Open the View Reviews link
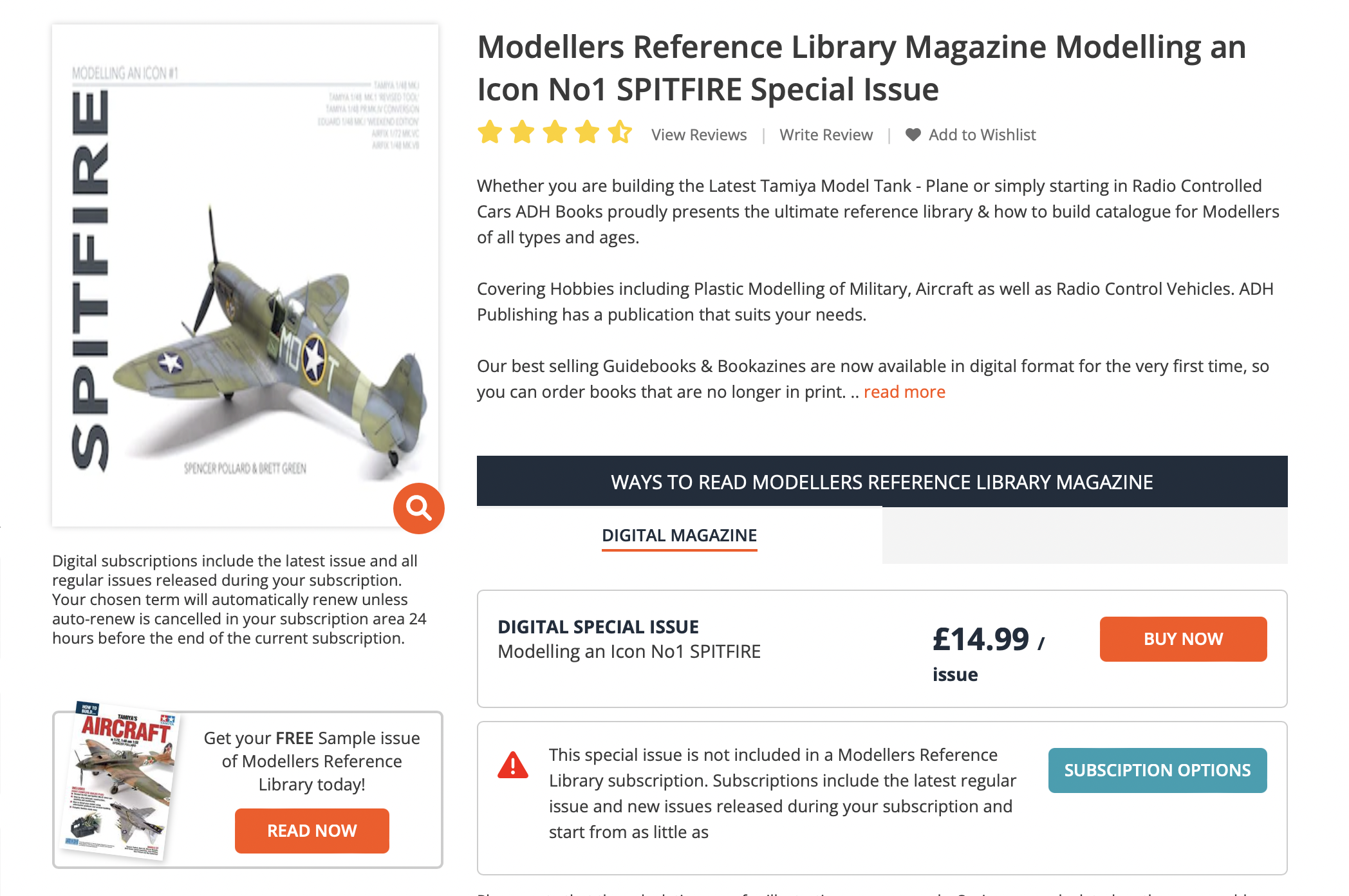 tap(699, 135)
